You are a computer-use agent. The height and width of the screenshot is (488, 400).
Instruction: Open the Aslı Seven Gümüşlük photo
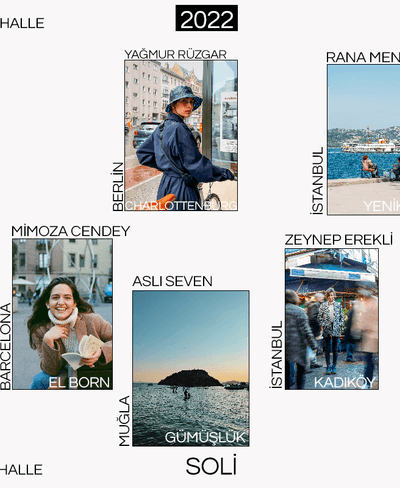point(191,368)
